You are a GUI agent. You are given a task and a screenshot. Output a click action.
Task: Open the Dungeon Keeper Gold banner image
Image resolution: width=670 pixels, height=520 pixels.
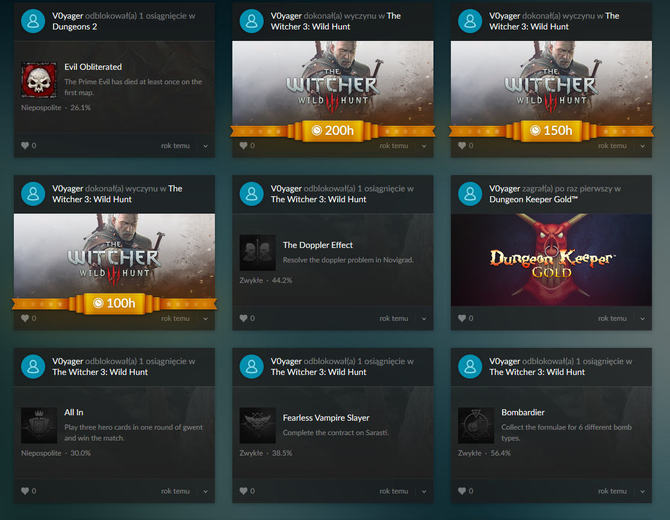pos(551,260)
